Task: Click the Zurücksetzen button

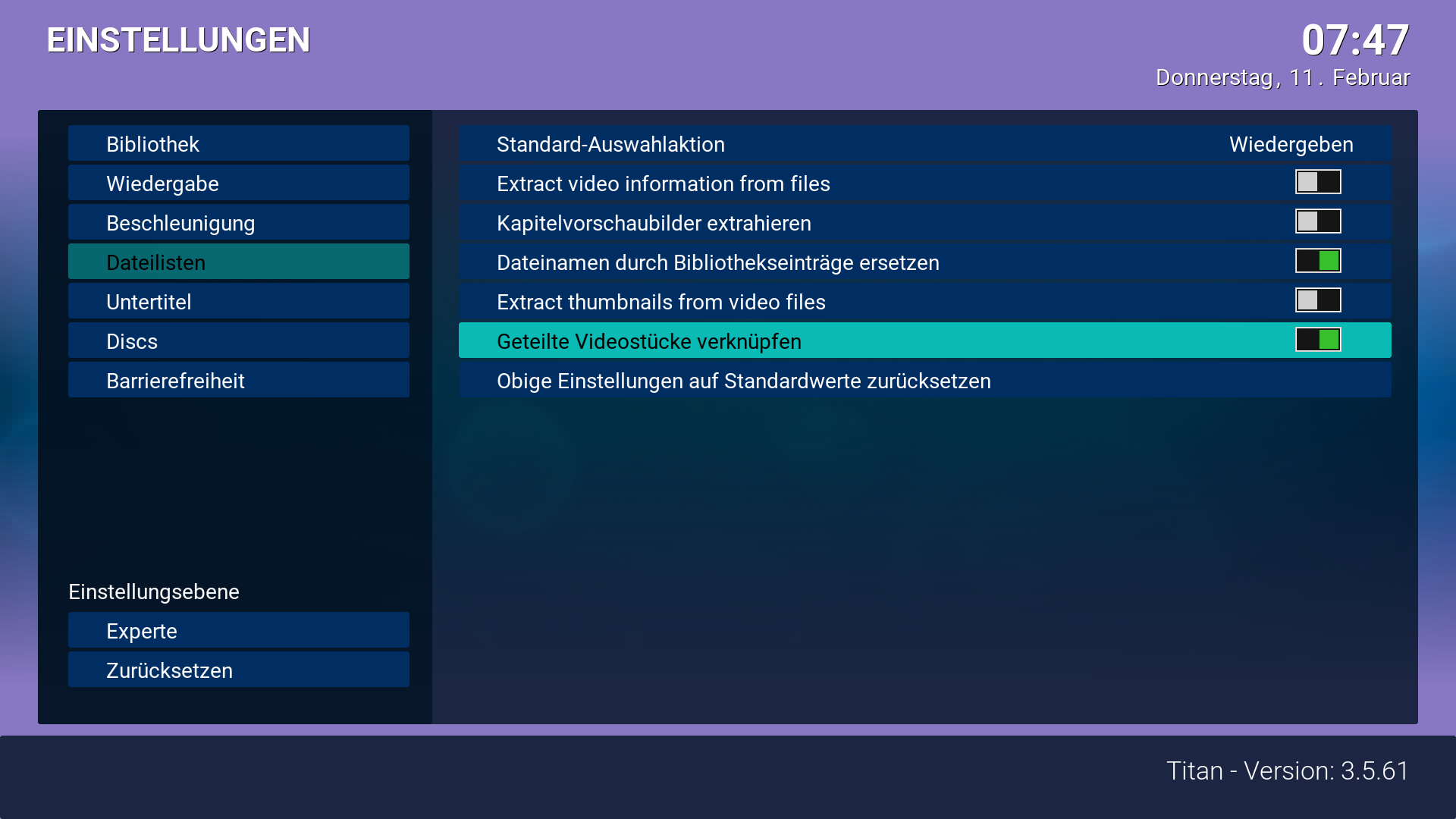Action: coord(239,670)
